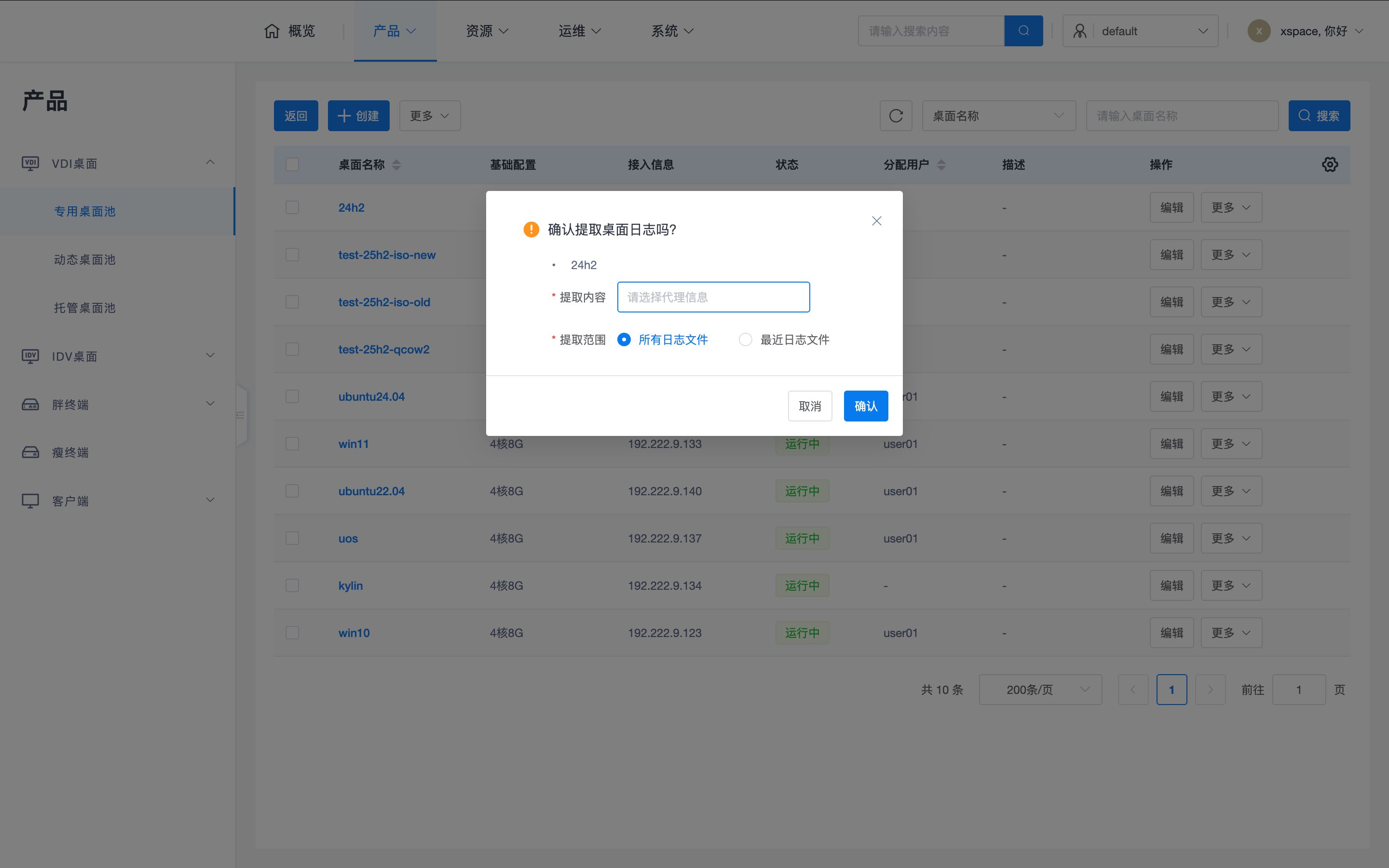Image resolution: width=1389 pixels, height=868 pixels.
Task: Click the table refresh icon
Action: click(896, 116)
